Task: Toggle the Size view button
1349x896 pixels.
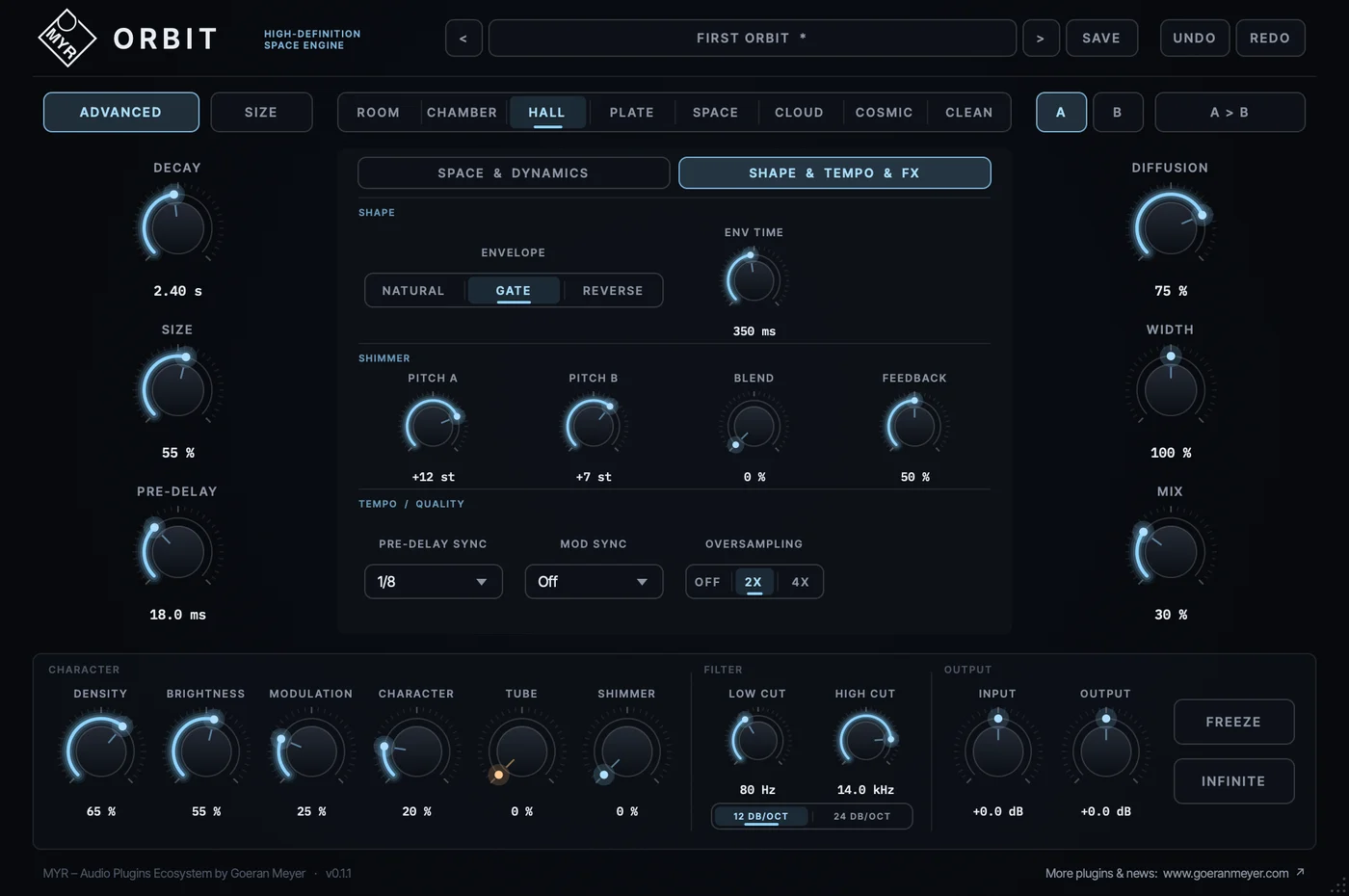Action: pos(261,112)
